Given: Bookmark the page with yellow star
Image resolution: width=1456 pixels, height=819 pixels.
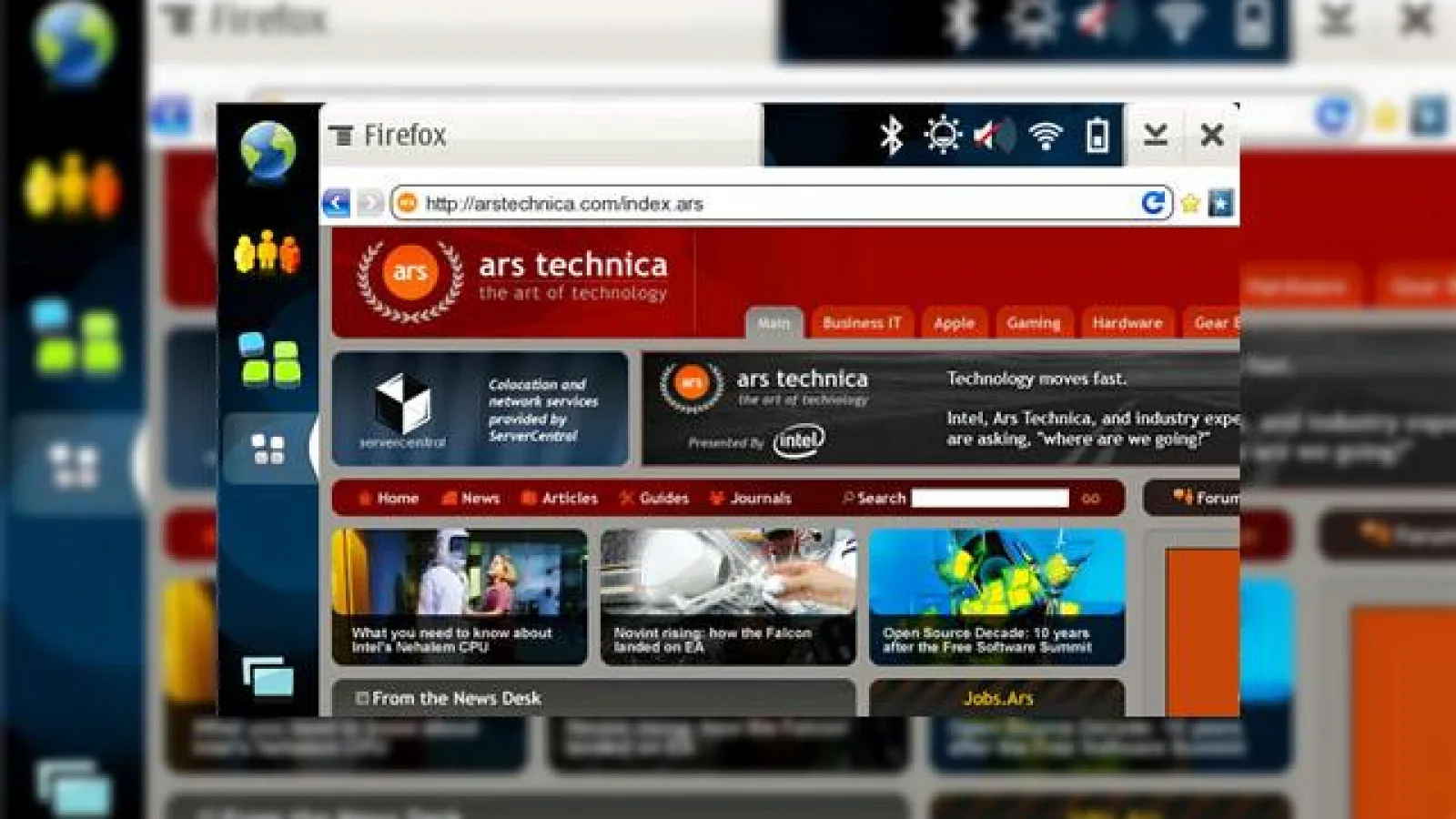Looking at the screenshot, I should pos(1190,204).
